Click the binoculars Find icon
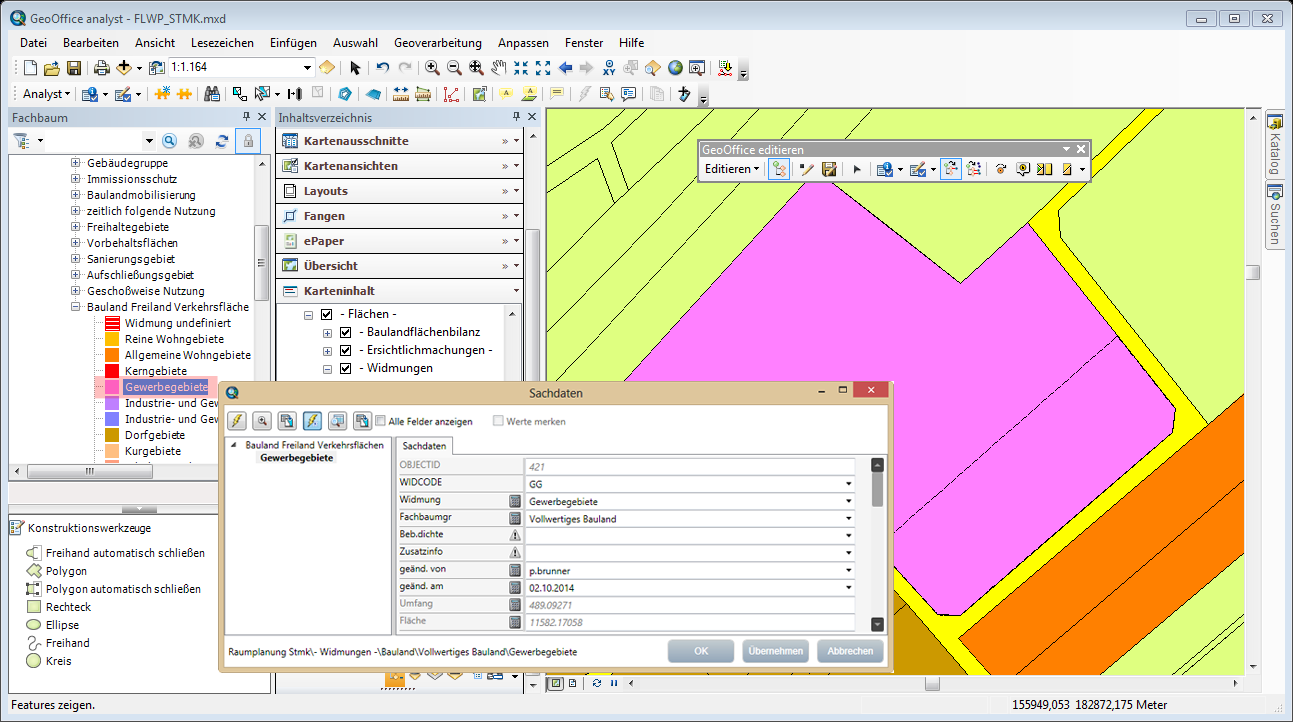1293x722 pixels. (x=212, y=94)
